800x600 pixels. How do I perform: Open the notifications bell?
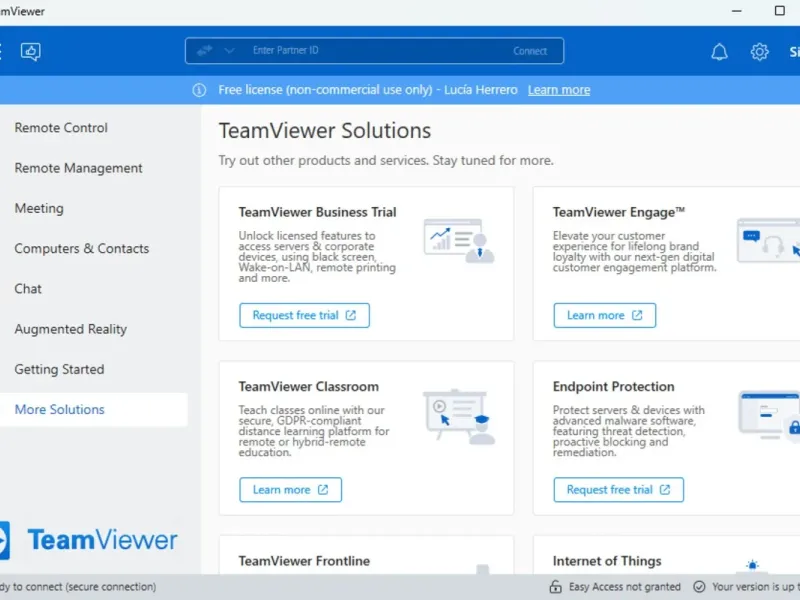[x=719, y=52]
